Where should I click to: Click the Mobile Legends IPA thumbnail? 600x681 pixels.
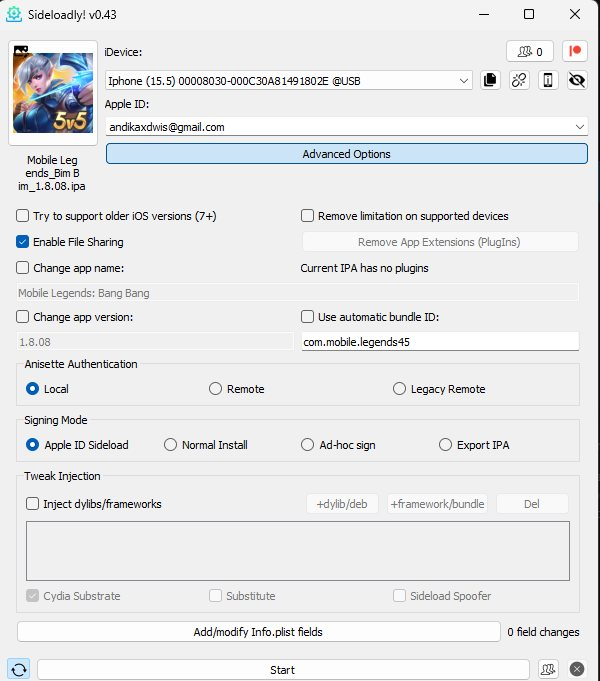point(53,93)
